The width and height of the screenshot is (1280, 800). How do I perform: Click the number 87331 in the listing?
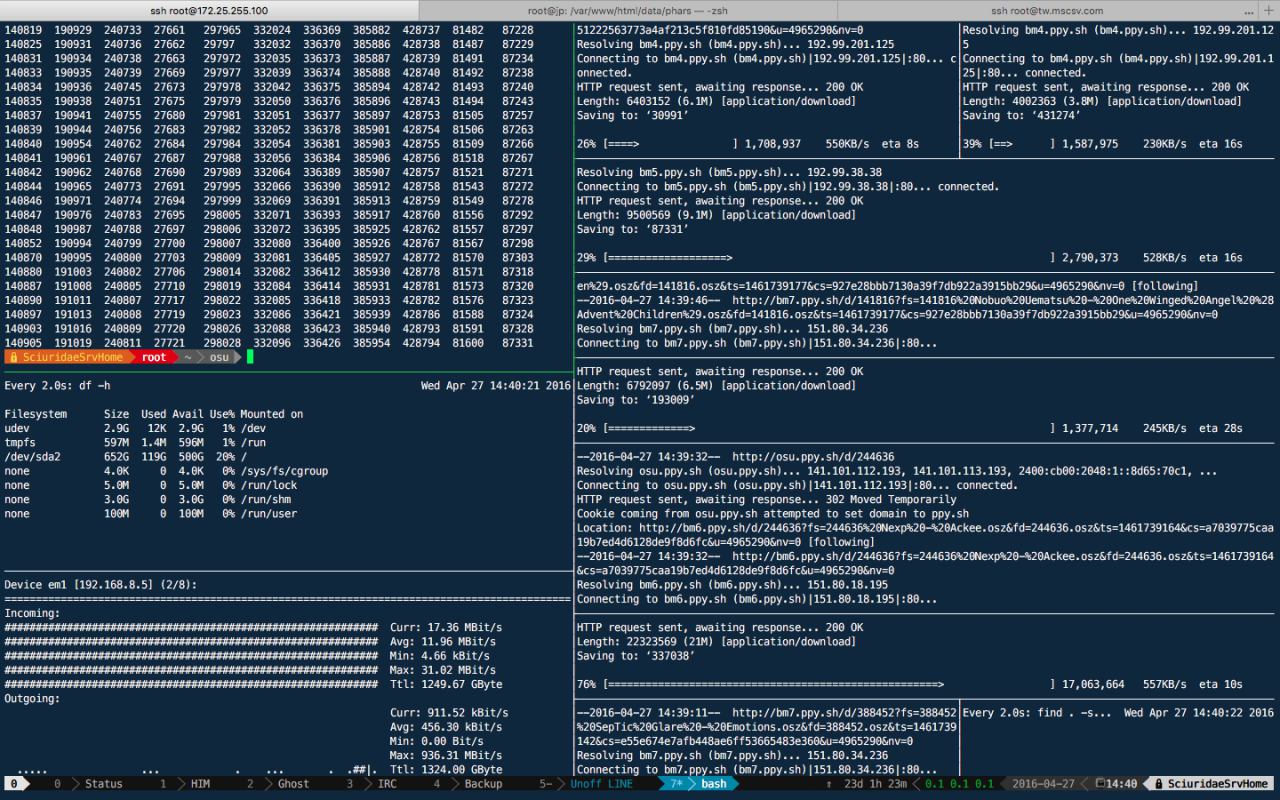(x=517, y=343)
